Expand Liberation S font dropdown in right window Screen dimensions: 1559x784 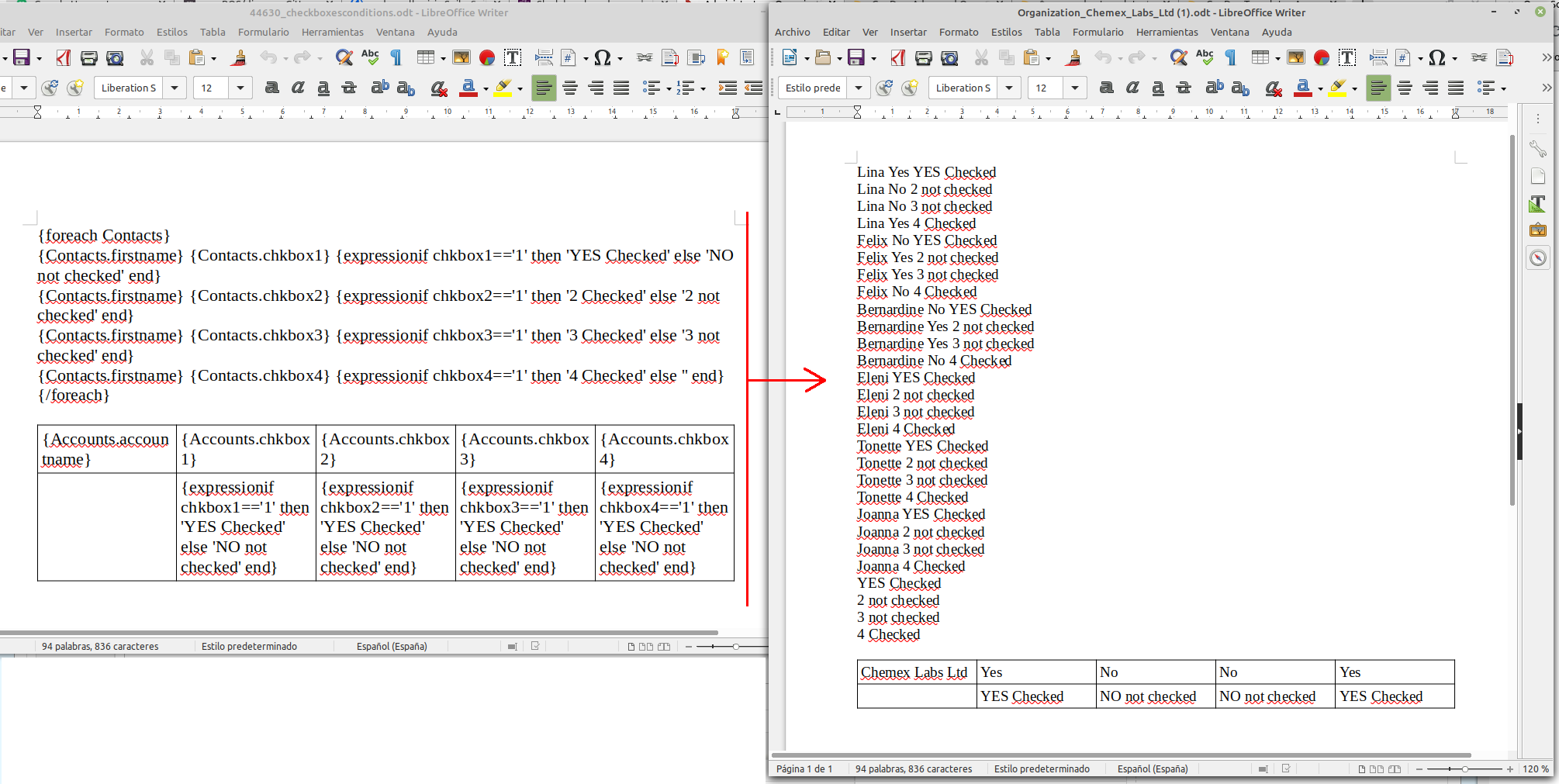[1008, 88]
